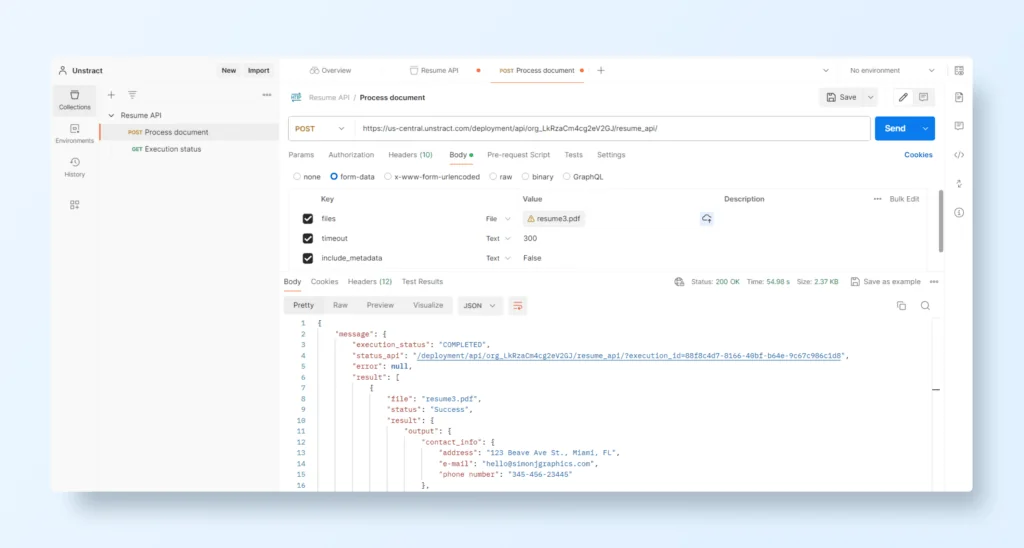Image resolution: width=1024 pixels, height=548 pixels.
Task: Switch to the Pre-request Script tab
Action: [x=519, y=155]
